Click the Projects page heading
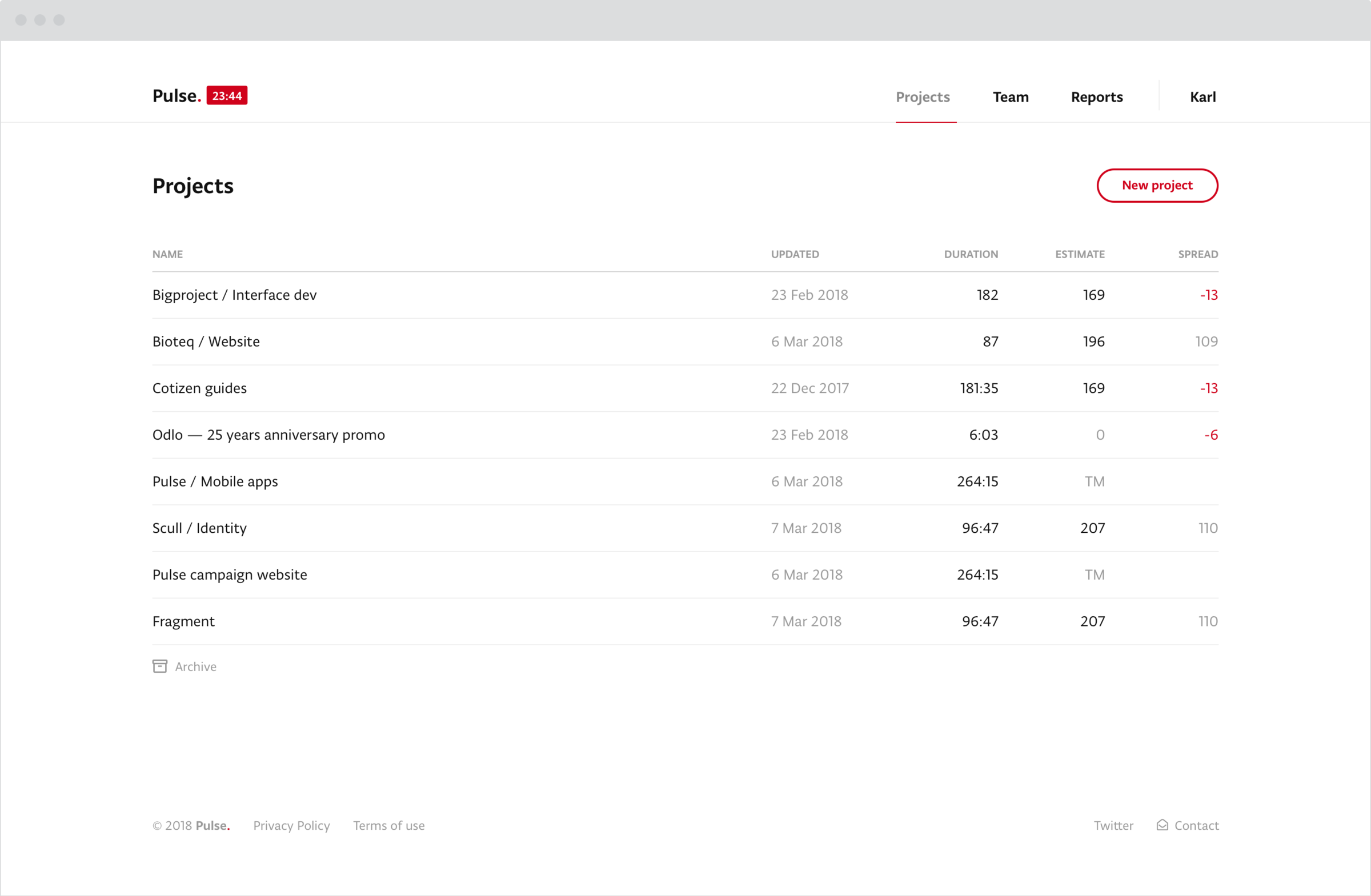 [193, 186]
